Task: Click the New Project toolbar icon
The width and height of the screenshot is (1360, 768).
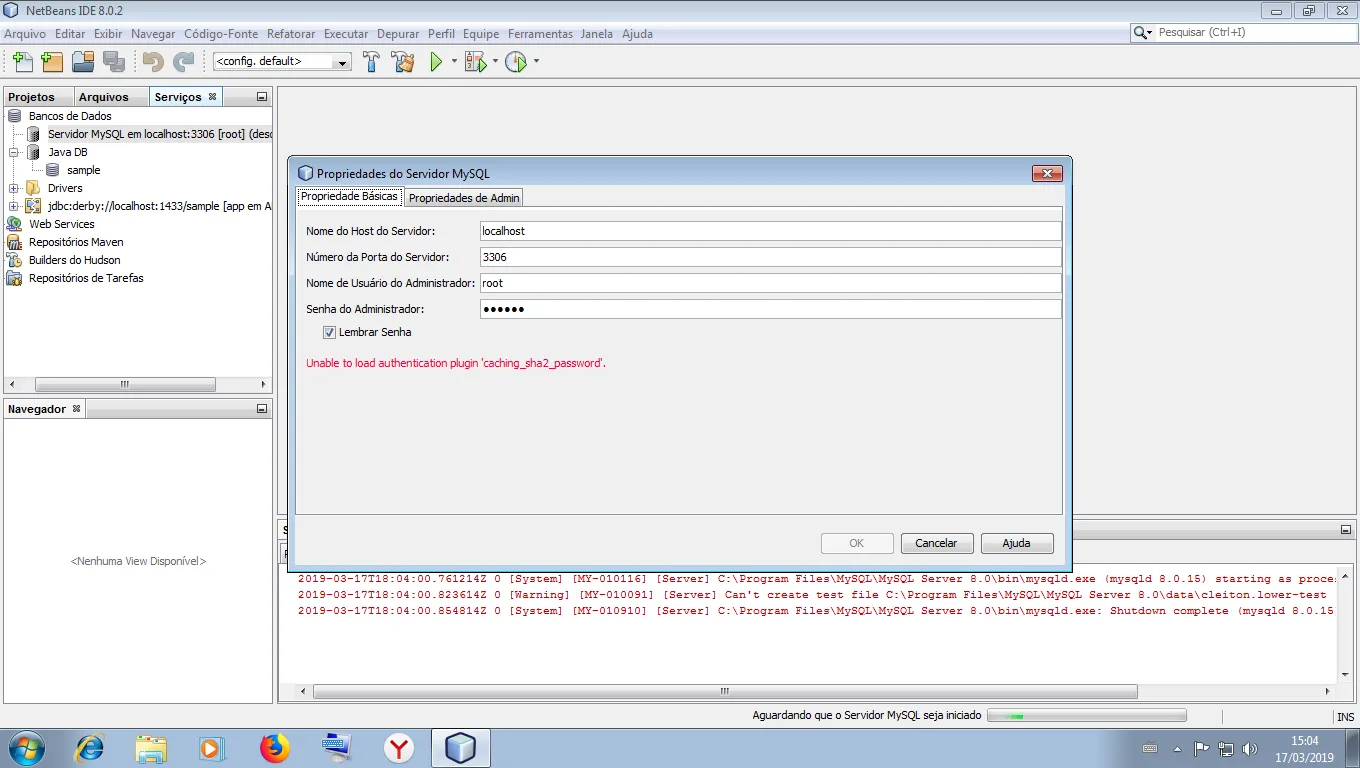Action: [x=52, y=62]
